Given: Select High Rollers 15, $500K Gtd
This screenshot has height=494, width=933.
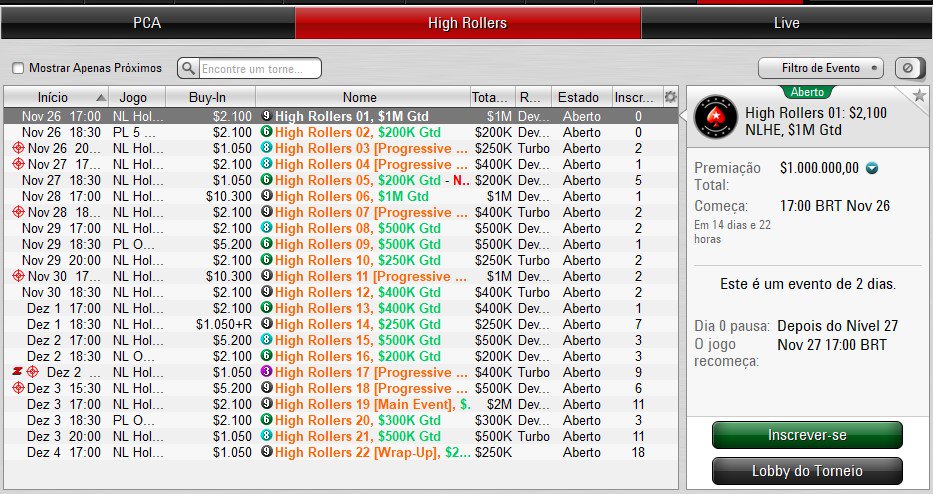Looking at the screenshot, I should 341,340.
